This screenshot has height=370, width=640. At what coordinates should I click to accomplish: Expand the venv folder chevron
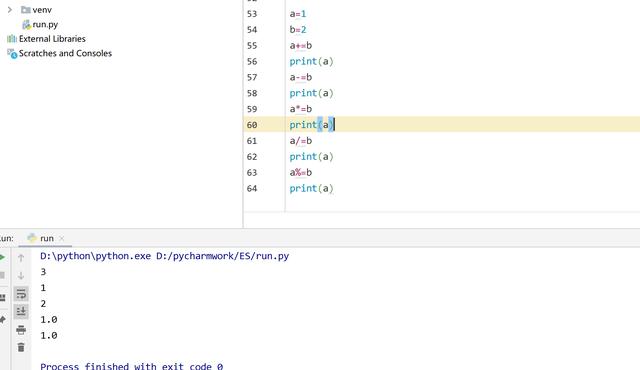coord(10,9)
